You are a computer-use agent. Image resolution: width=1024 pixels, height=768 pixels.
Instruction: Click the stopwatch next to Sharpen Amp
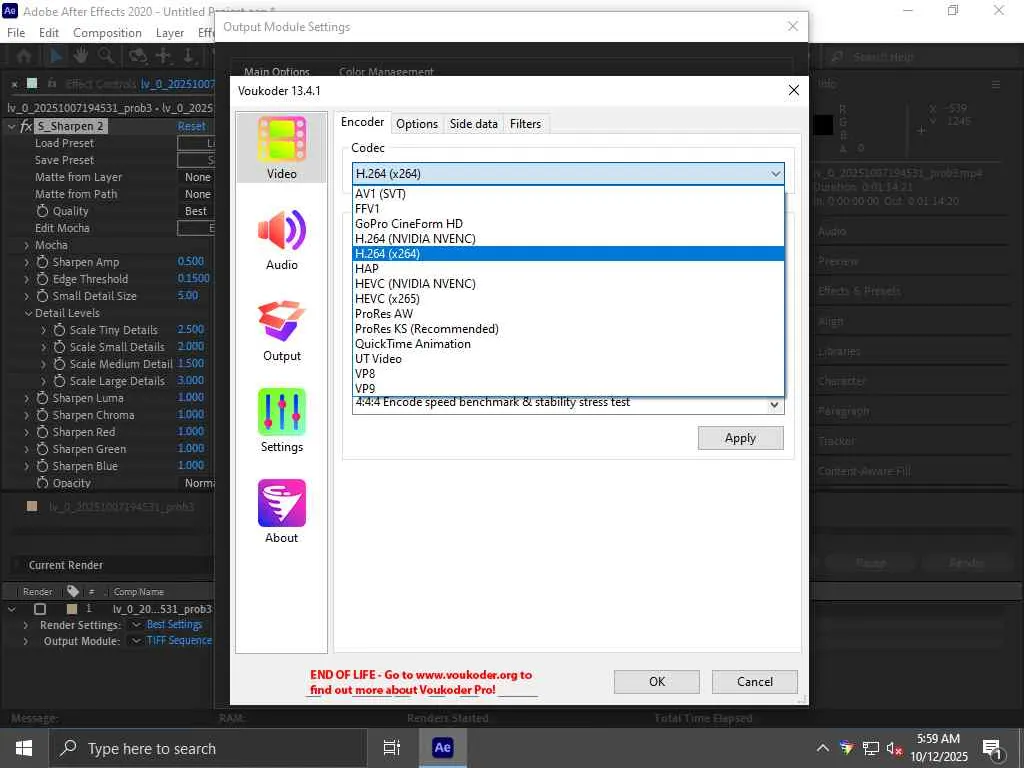click(x=42, y=262)
